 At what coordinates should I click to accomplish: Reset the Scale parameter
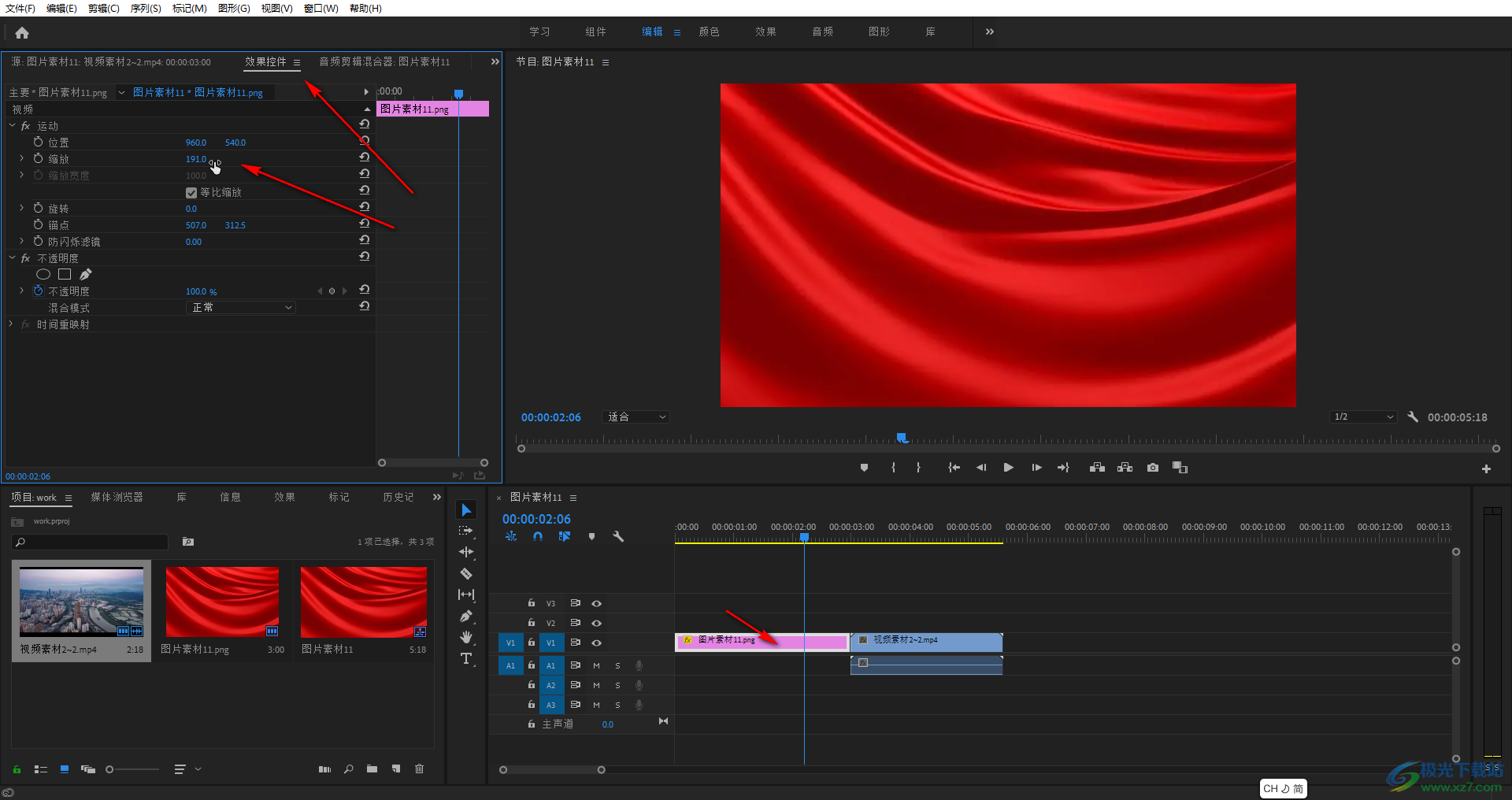pyautogui.click(x=365, y=157)
